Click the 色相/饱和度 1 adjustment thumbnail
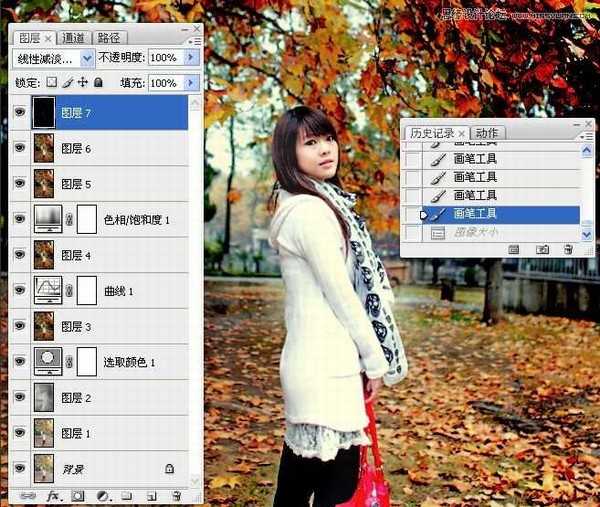This screenshot has width=600, height=507. (48, 219)
